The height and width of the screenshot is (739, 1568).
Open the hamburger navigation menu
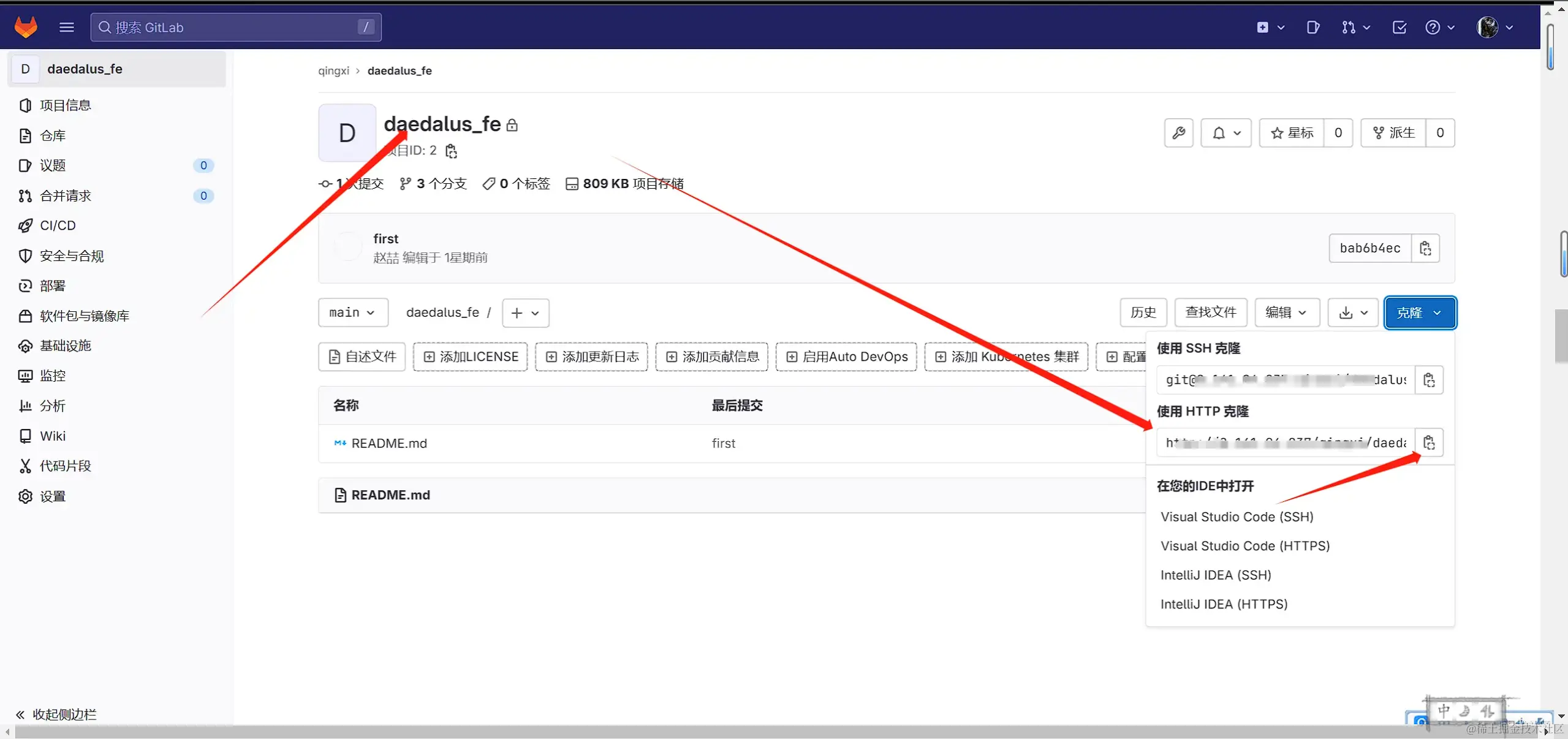click(x=67, y=27)
